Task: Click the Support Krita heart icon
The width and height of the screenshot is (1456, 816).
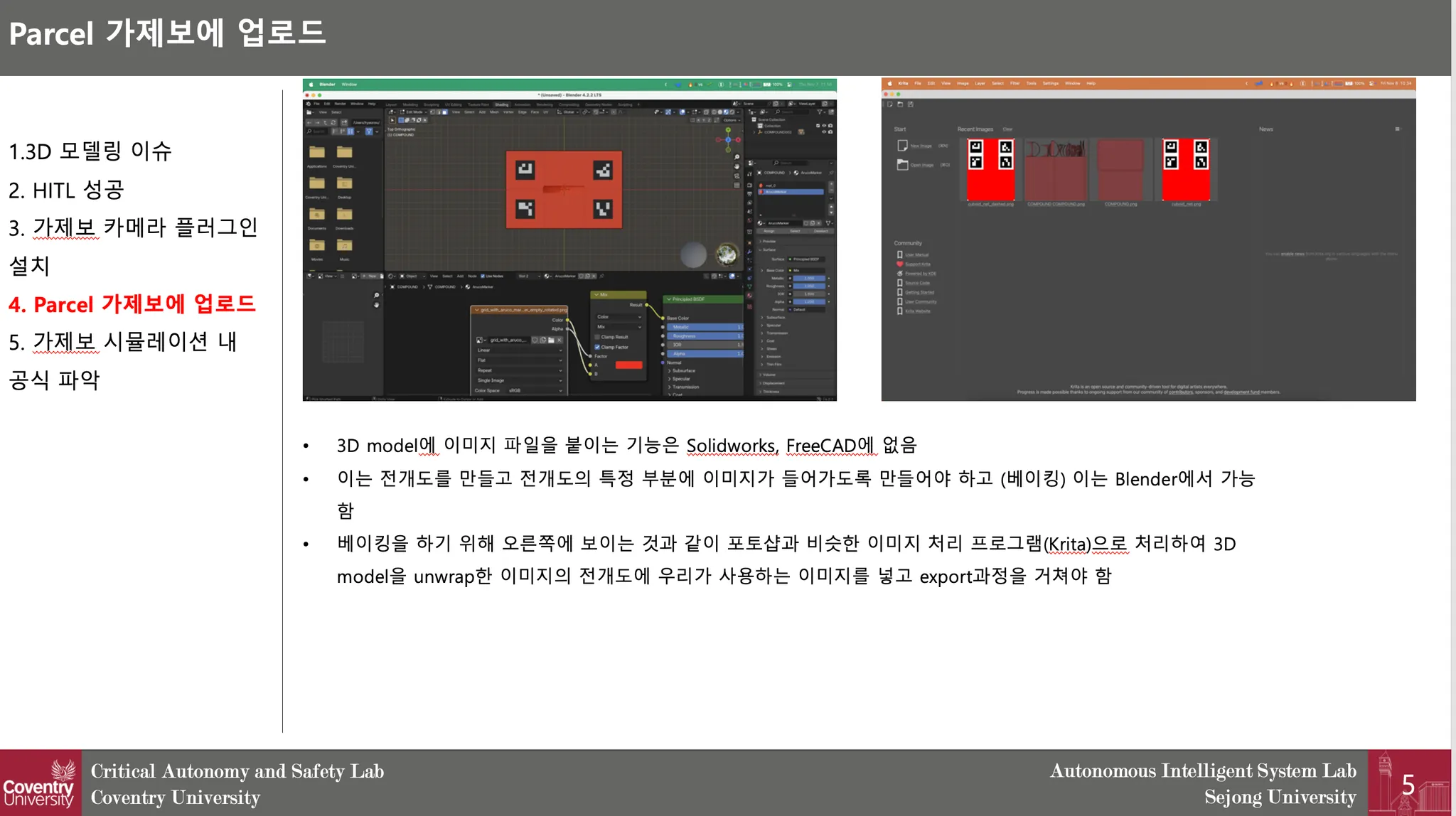Action: click(x=900, y=264)
